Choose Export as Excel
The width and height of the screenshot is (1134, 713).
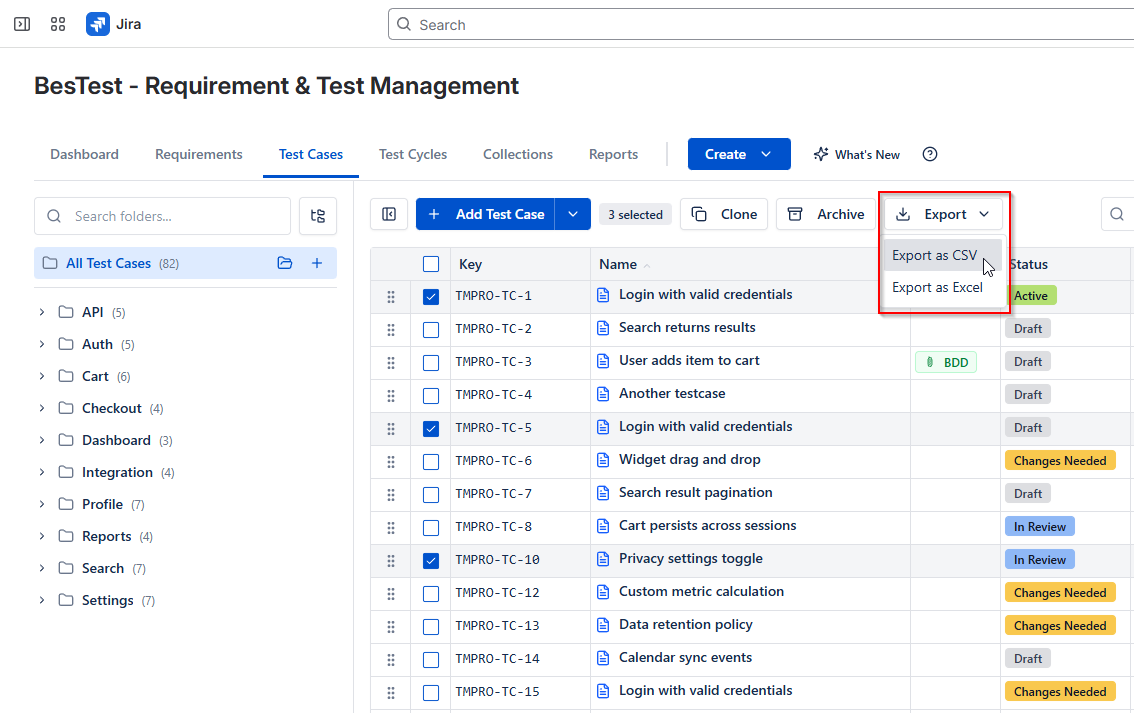click(942, 287)
